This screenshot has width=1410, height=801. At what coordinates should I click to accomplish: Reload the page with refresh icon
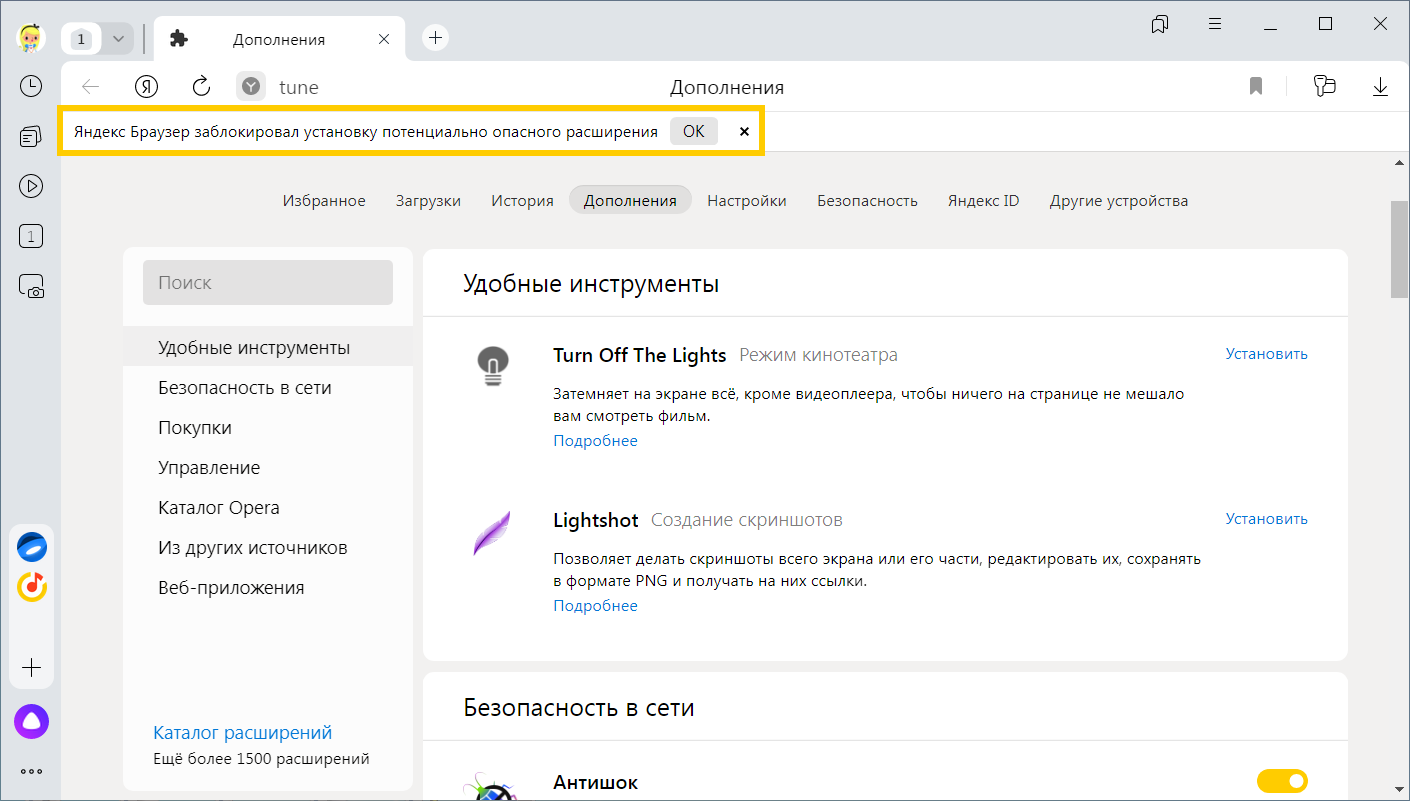click(201, 87)
